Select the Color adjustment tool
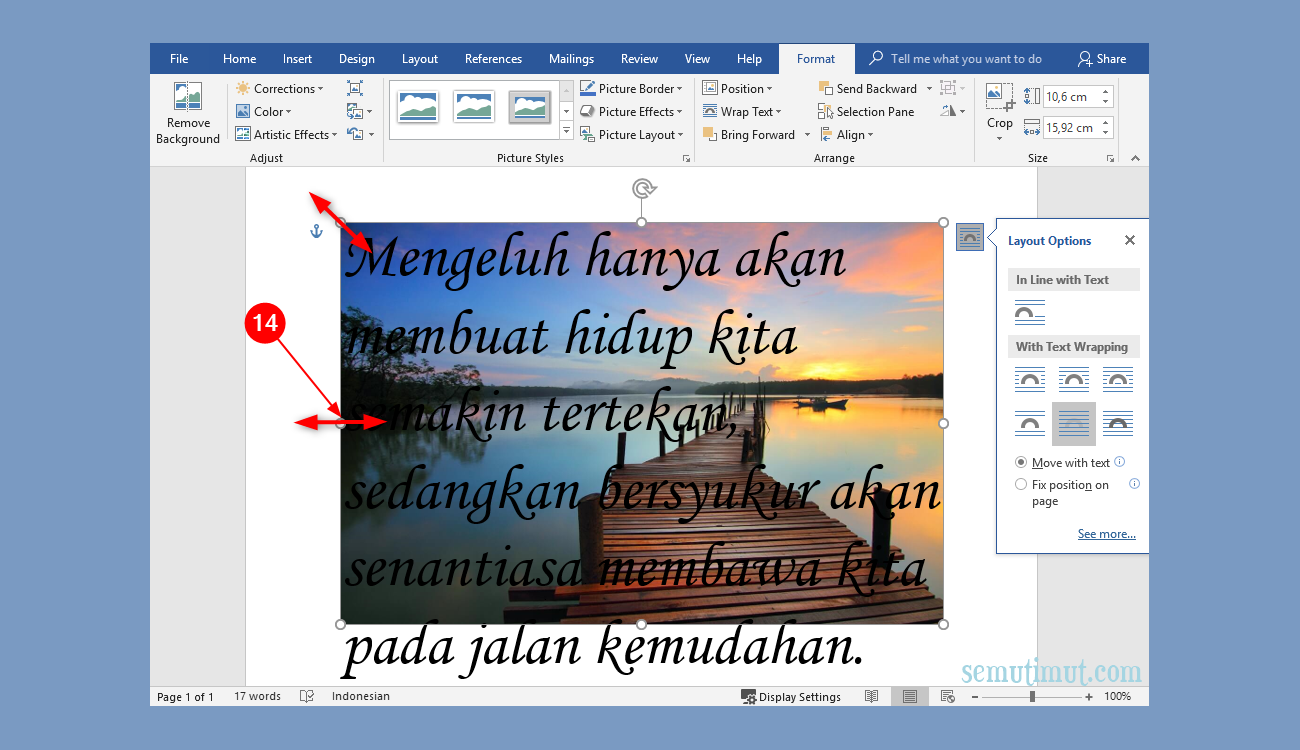The image size is (1300, 750). (x=263, y=111)
